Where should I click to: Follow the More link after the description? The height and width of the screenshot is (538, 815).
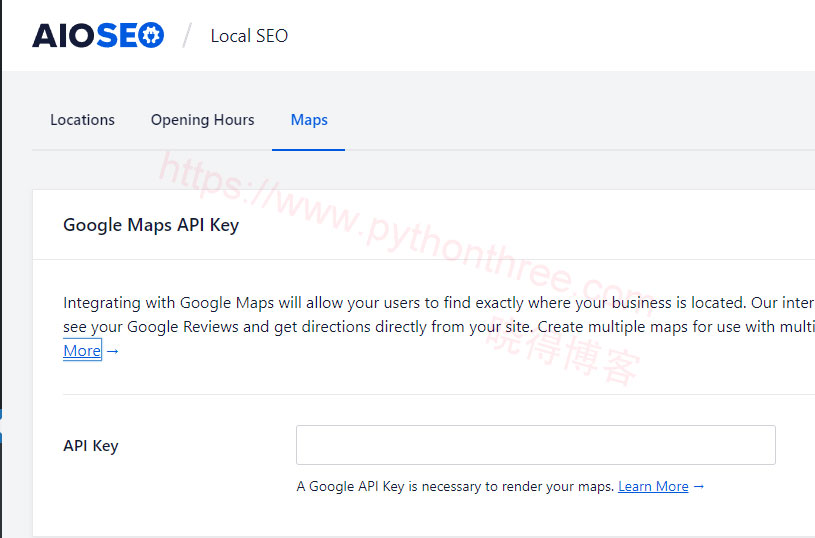82,351
